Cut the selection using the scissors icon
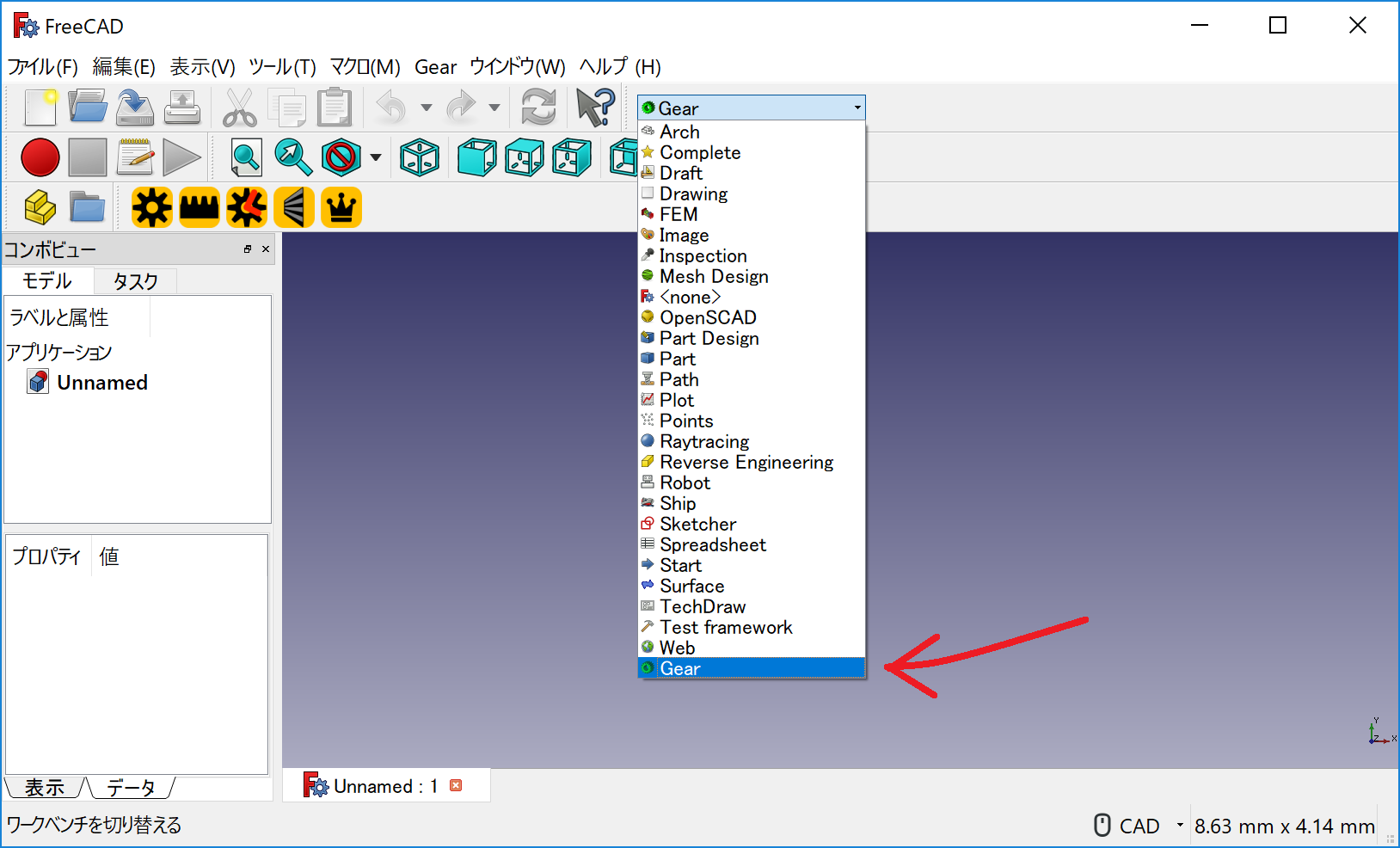This screenshot has width=1400, height=848. pyautogui.click(x=240, y=108)
